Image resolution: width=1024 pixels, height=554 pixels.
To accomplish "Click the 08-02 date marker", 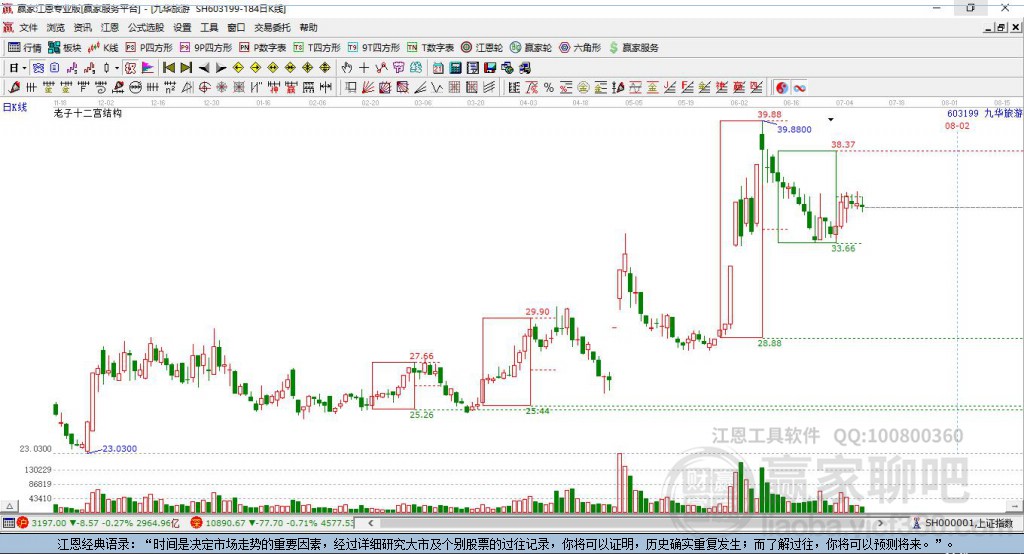I will [x=957, y=125].
